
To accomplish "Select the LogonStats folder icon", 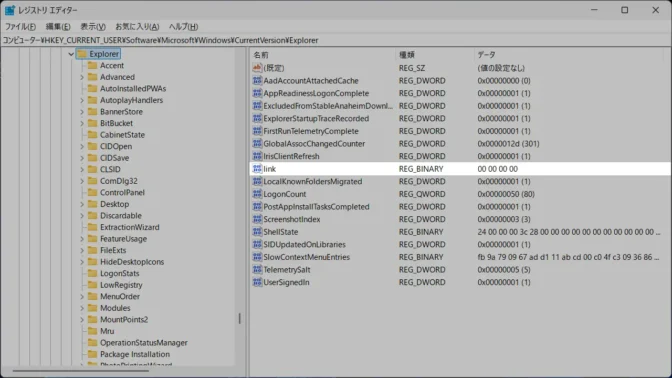I will coord(92,273).
